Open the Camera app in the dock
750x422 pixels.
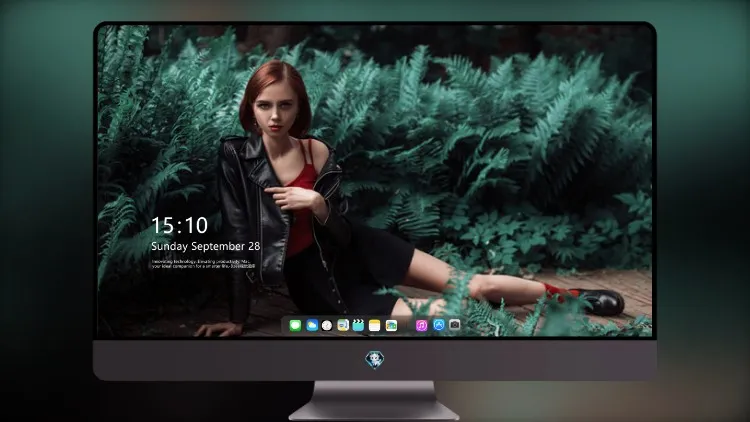[x=455, y=325]
